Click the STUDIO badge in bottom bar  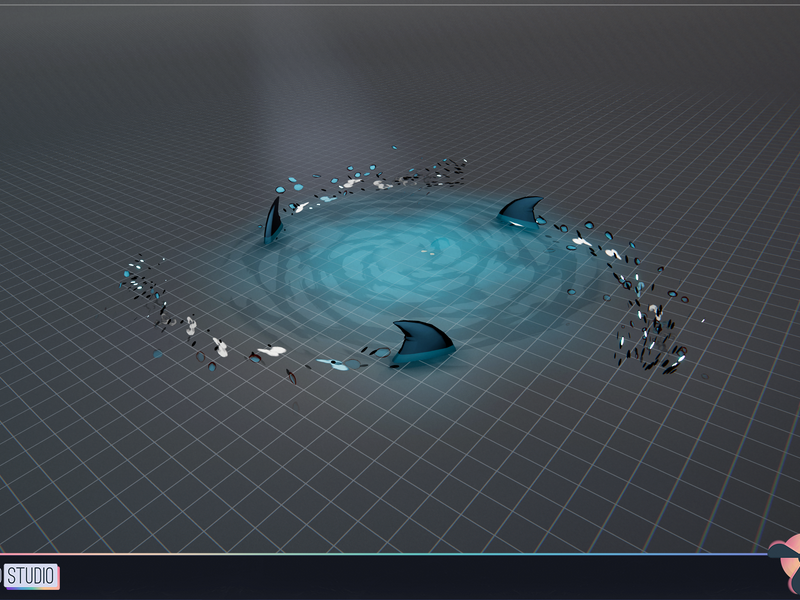click(31, 576)
